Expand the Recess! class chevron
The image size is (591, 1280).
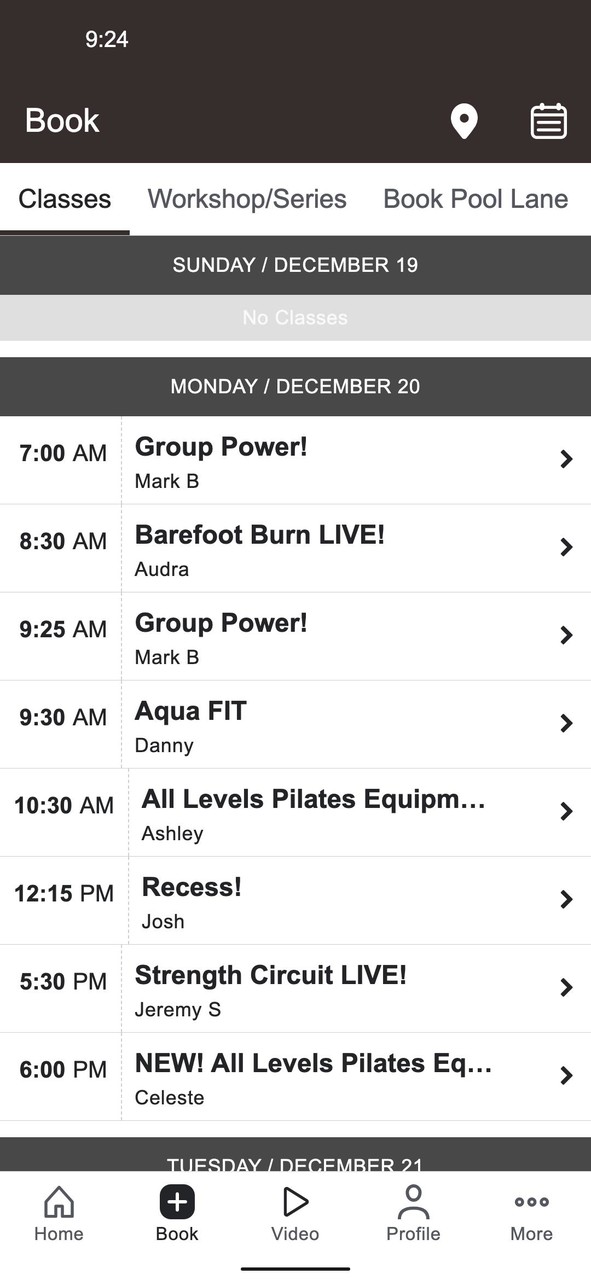click(x=566, y=899)
